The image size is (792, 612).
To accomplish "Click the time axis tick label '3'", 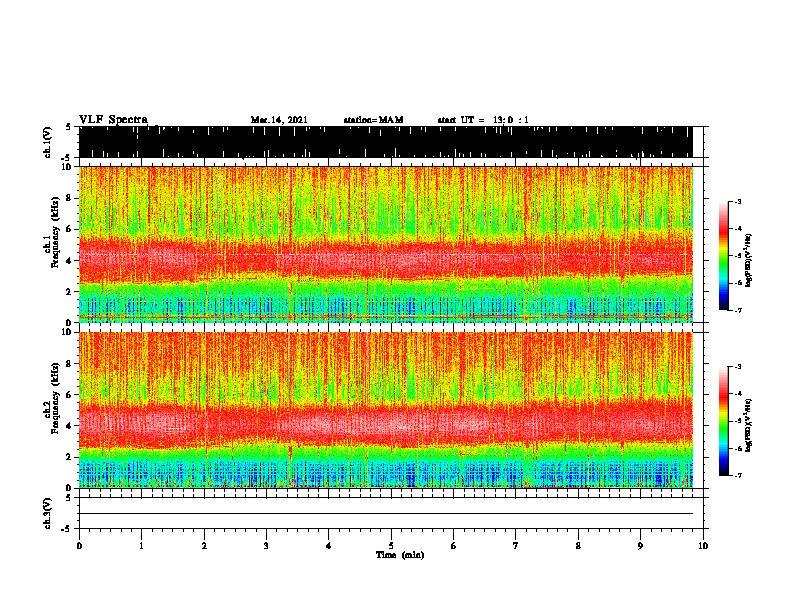I will (266, 546).
